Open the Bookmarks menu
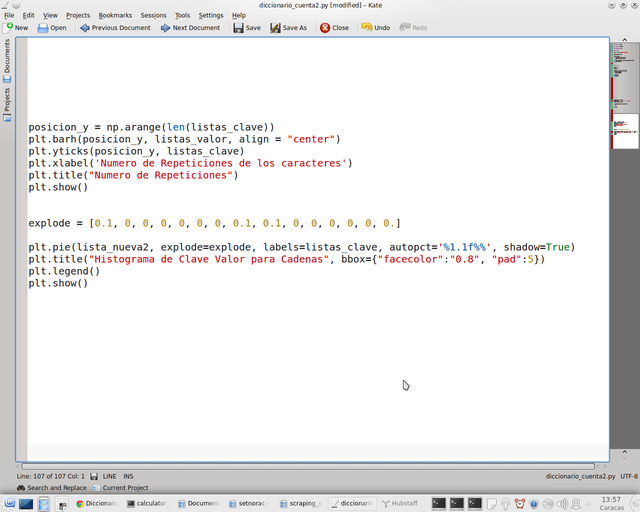Image resolution: width=640 pixels, height=512 pixels. tap(115, 16)
